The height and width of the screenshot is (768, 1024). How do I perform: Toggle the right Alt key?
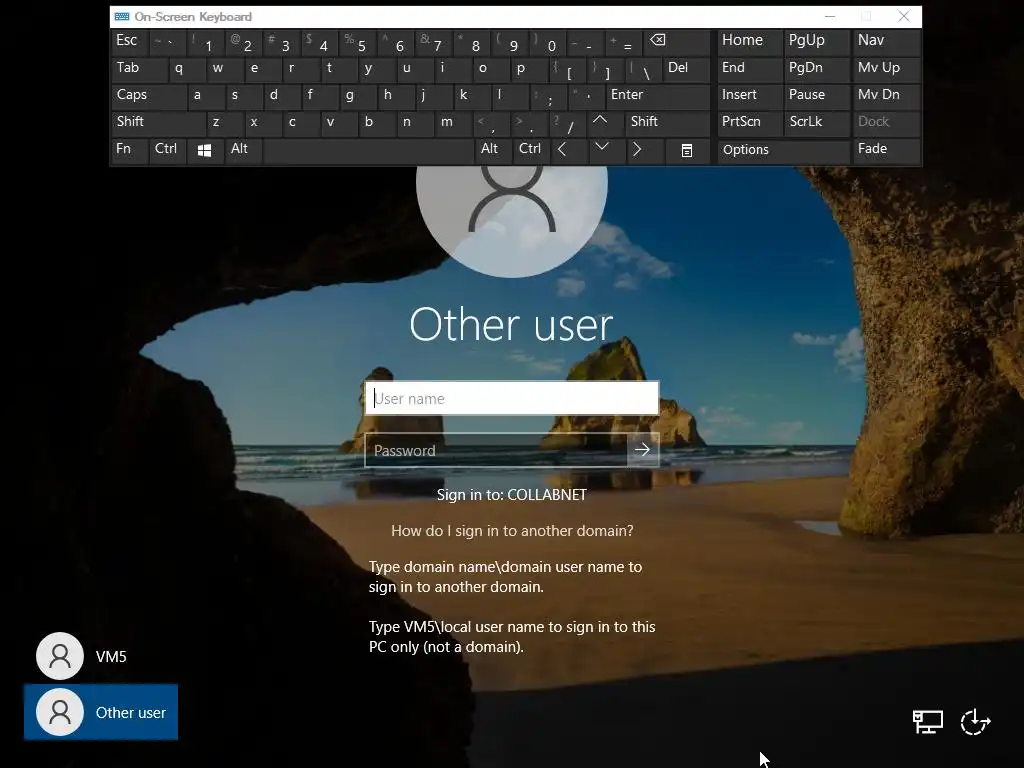492,150
